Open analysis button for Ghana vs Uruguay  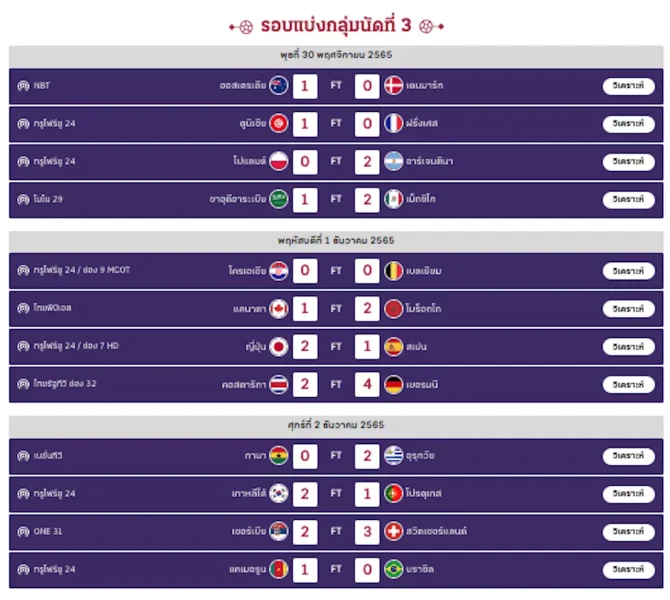pyautogui.click(x=629, y=456)
